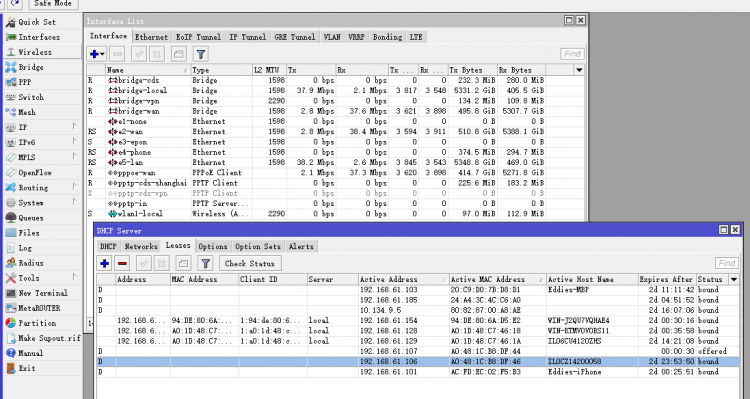Click enable checkmark in Interface List toolbar
This screenshot has height=399, width=750.
click(x=139, y=54)
